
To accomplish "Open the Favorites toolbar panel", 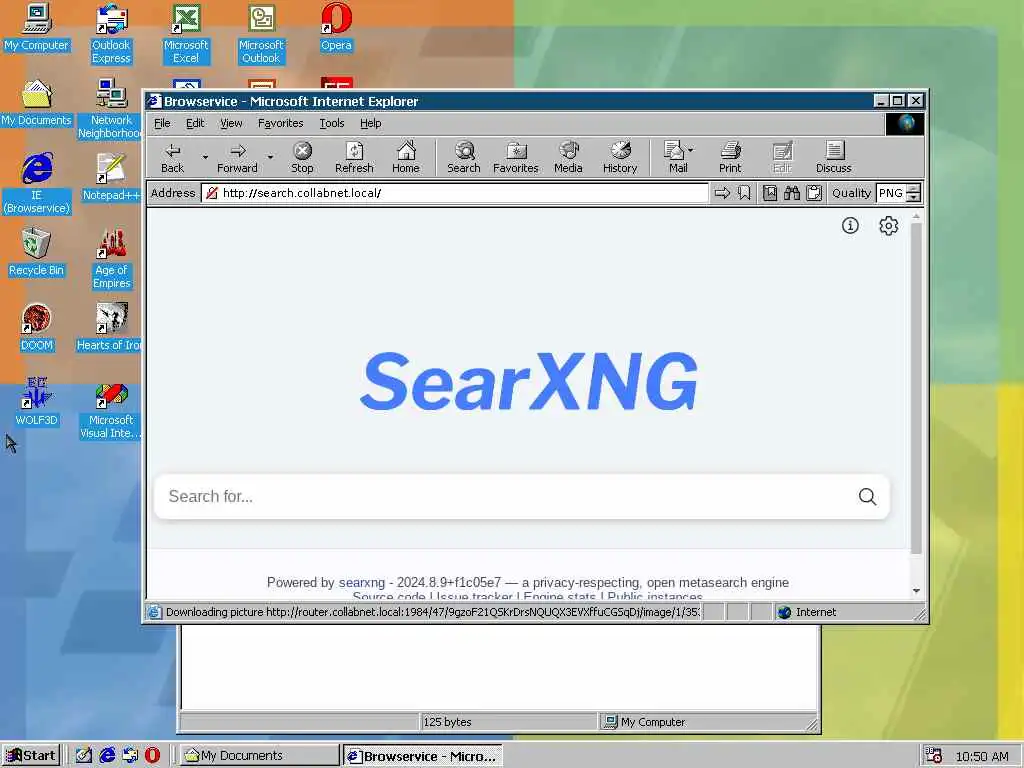I will 516,157.
